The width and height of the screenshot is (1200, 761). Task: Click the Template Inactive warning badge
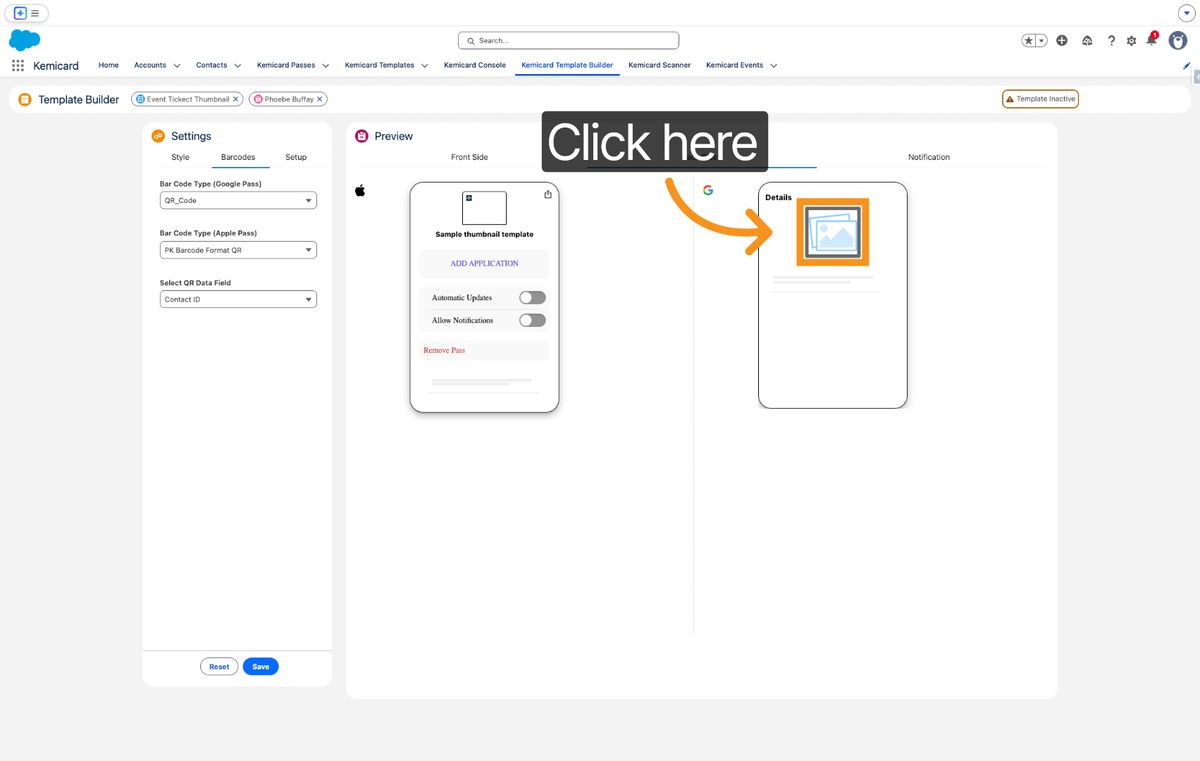coord(1040,99)
